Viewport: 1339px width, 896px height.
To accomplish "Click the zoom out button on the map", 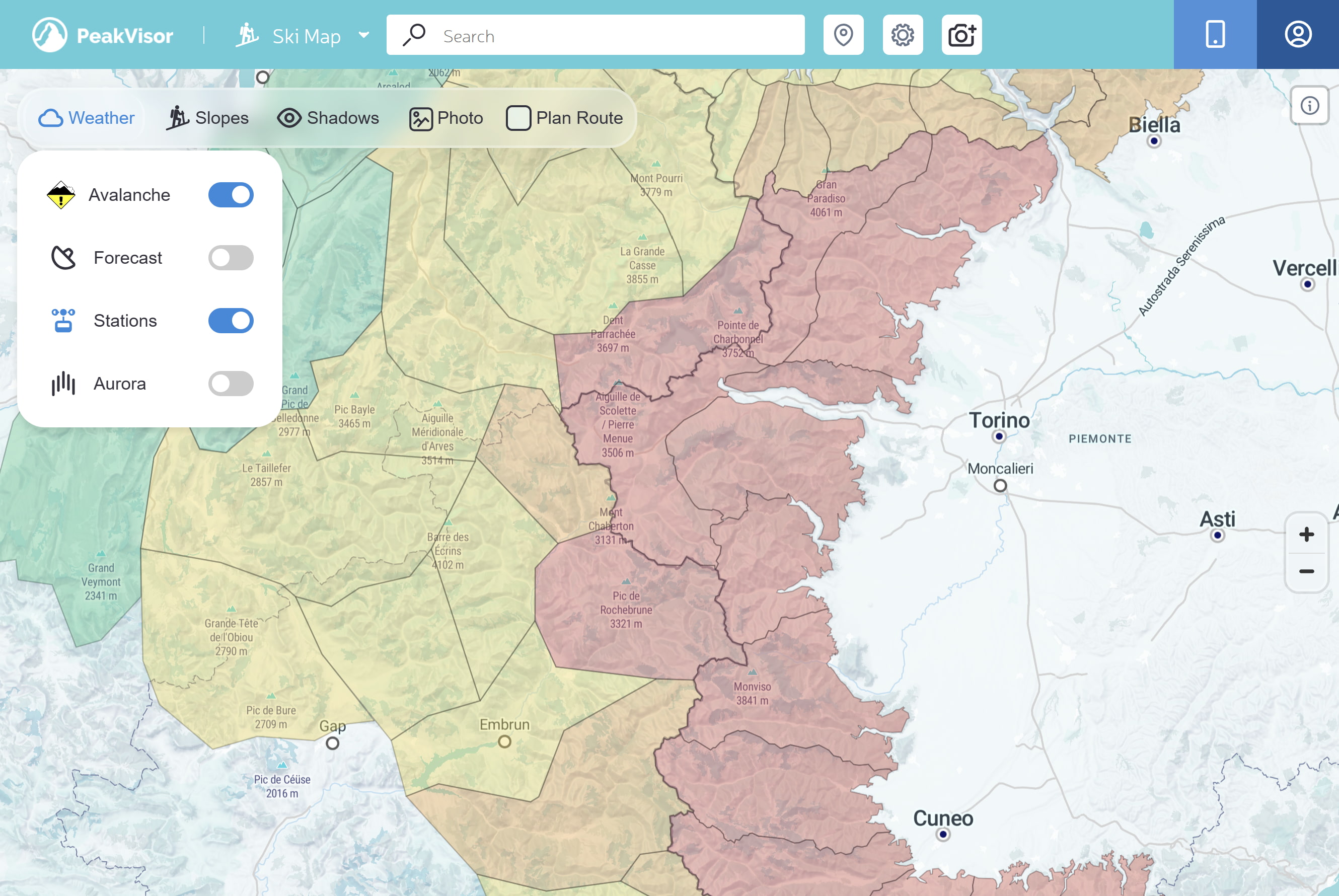I will pos(1306,571).
